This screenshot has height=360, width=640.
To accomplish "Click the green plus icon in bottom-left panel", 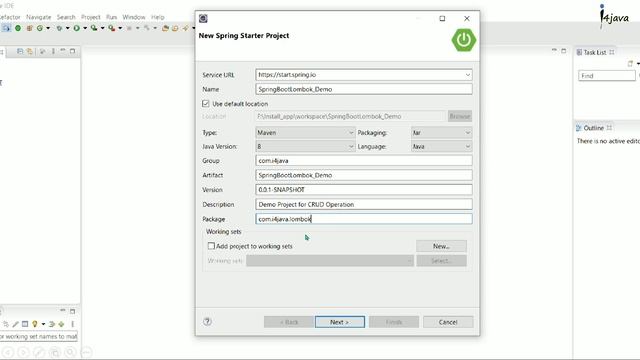I will click(x=61, y=324).
